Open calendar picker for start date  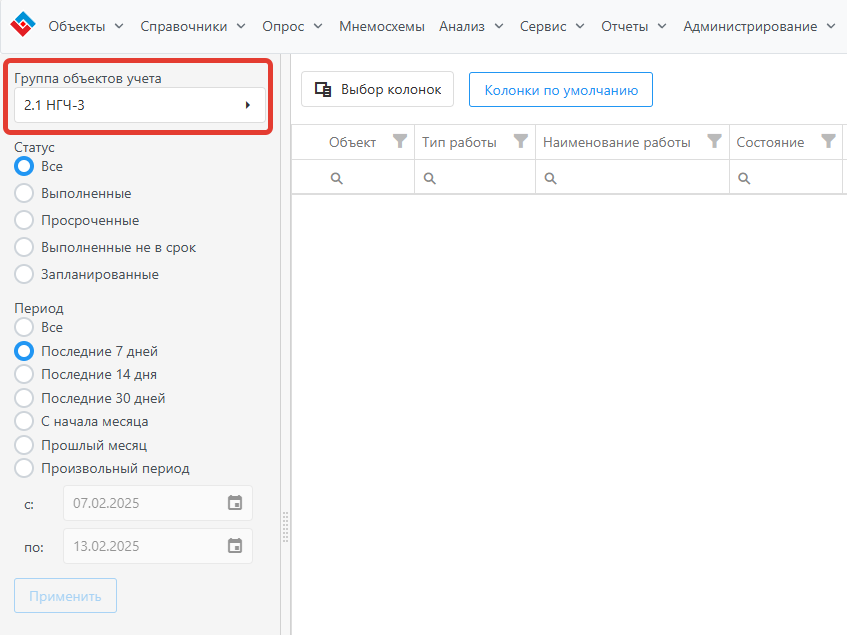[235, 503]
